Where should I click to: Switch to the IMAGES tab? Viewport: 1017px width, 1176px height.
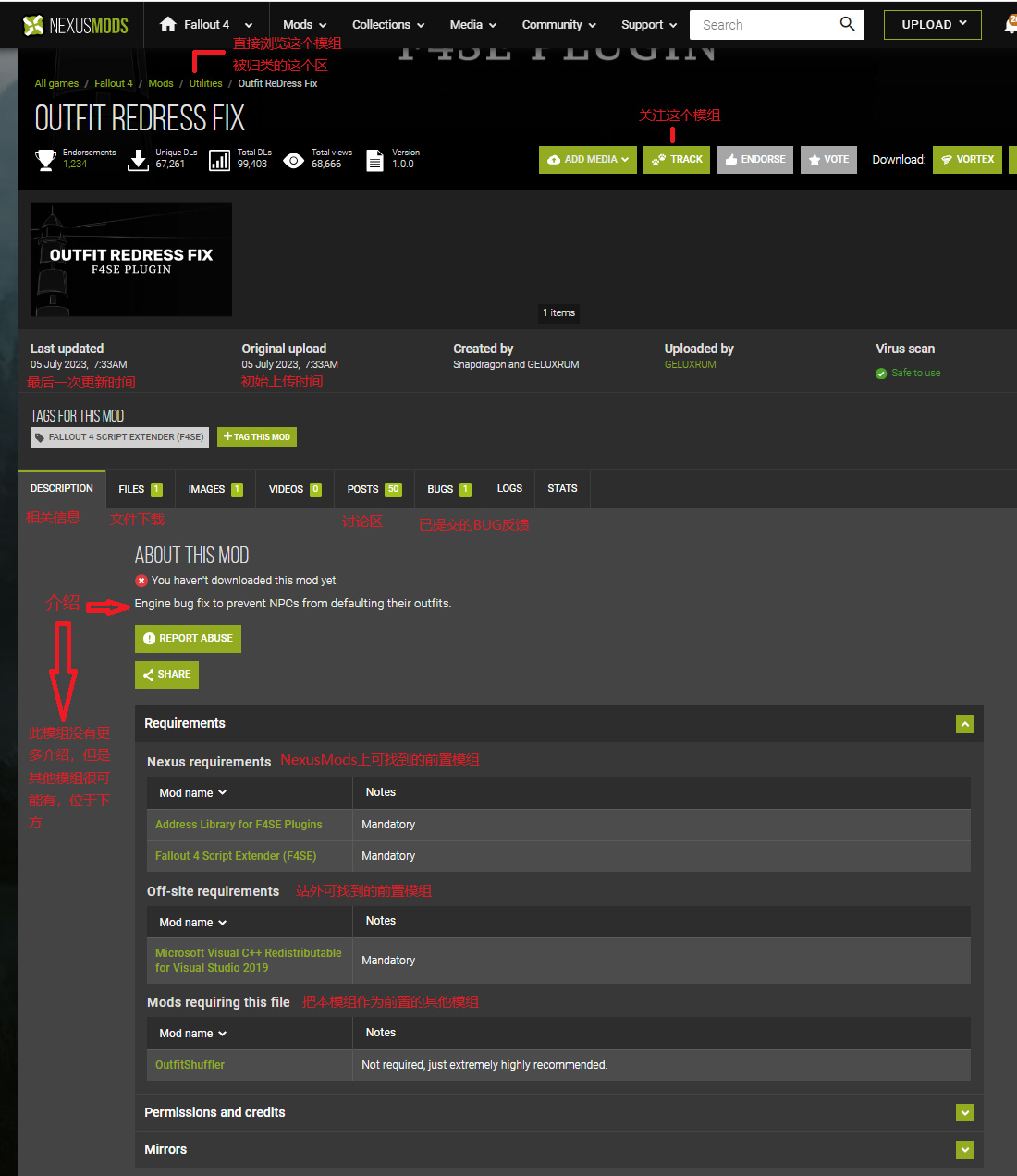[x=214, y=489]
